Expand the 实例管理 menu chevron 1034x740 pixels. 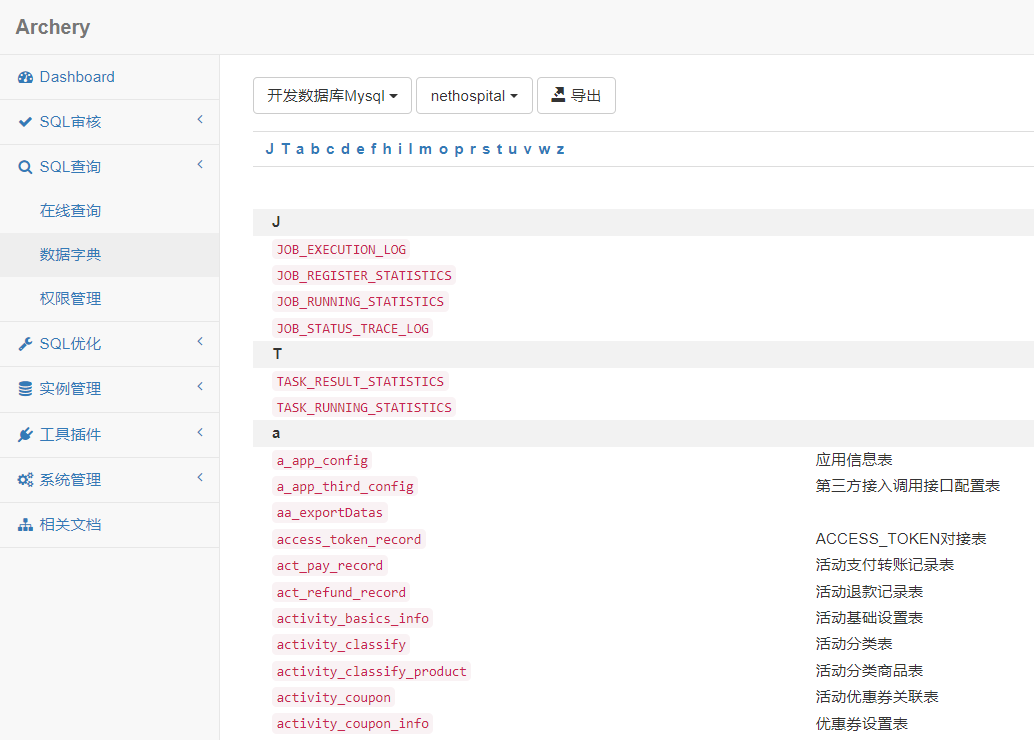(x=200, y=387)
